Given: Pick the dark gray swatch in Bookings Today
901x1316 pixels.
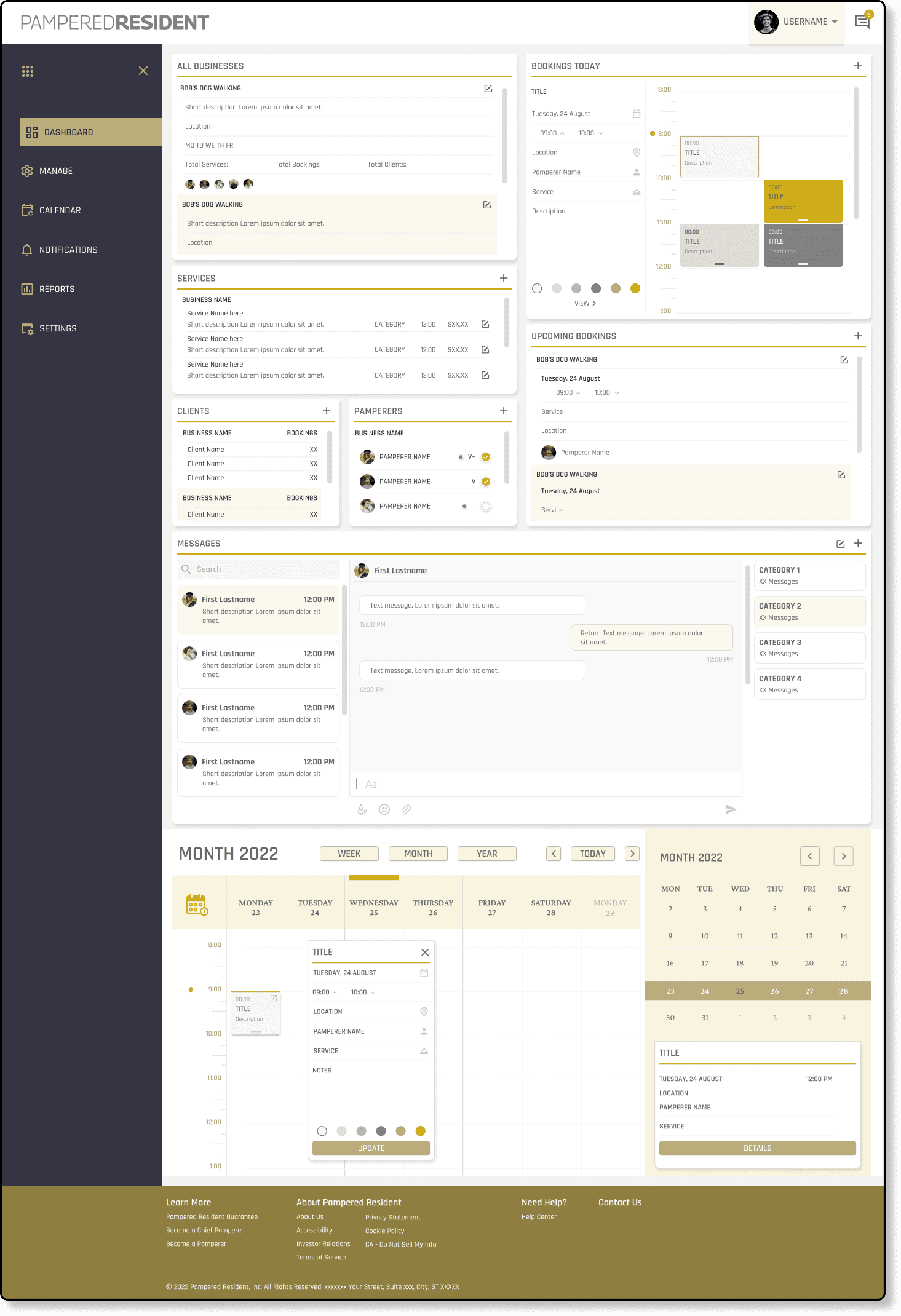Looking at the screenshot, I should (596, 288).
